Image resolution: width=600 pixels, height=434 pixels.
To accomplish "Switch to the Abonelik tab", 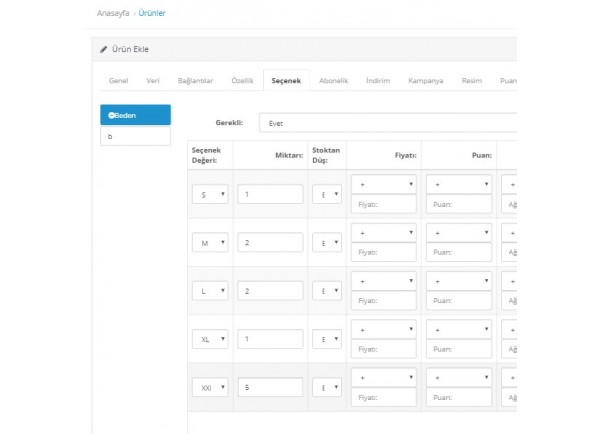I will (x=334, y=81).
